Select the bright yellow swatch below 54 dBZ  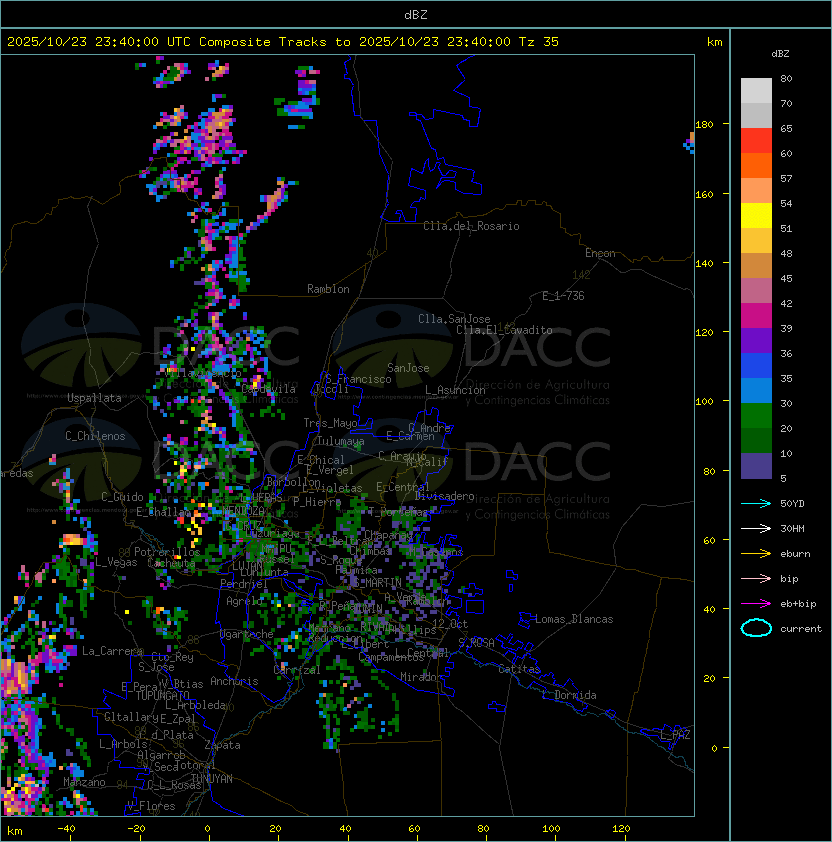[x=756, y=215]
